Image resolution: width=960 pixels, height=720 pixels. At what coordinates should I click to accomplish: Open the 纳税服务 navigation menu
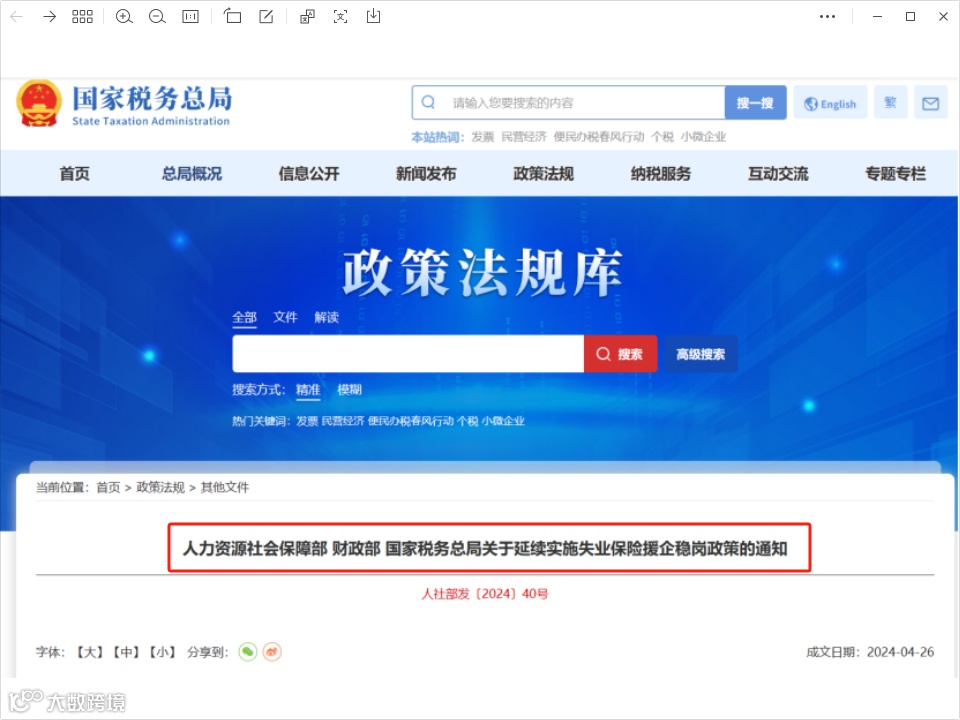pos(661,174)
